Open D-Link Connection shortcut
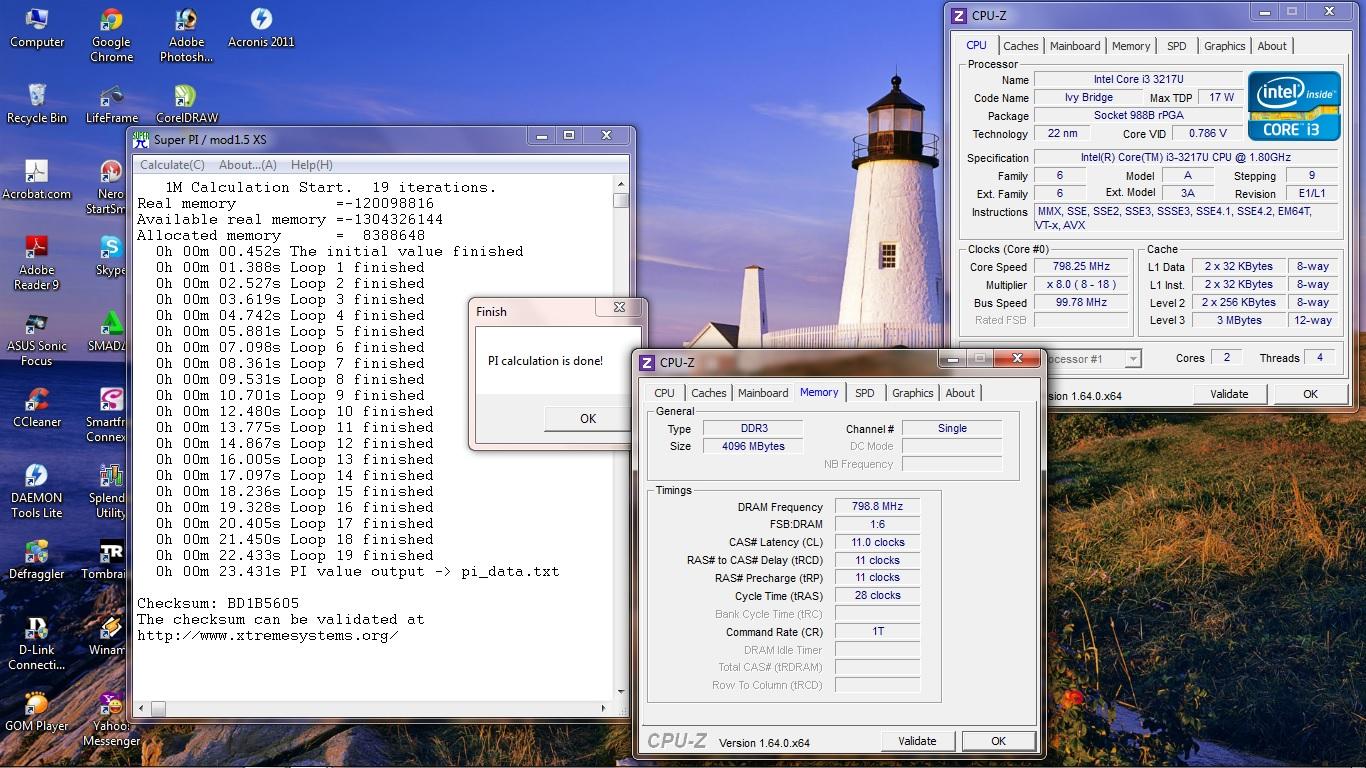Screen dimensions: 1366x768 (x=37, y=643)
